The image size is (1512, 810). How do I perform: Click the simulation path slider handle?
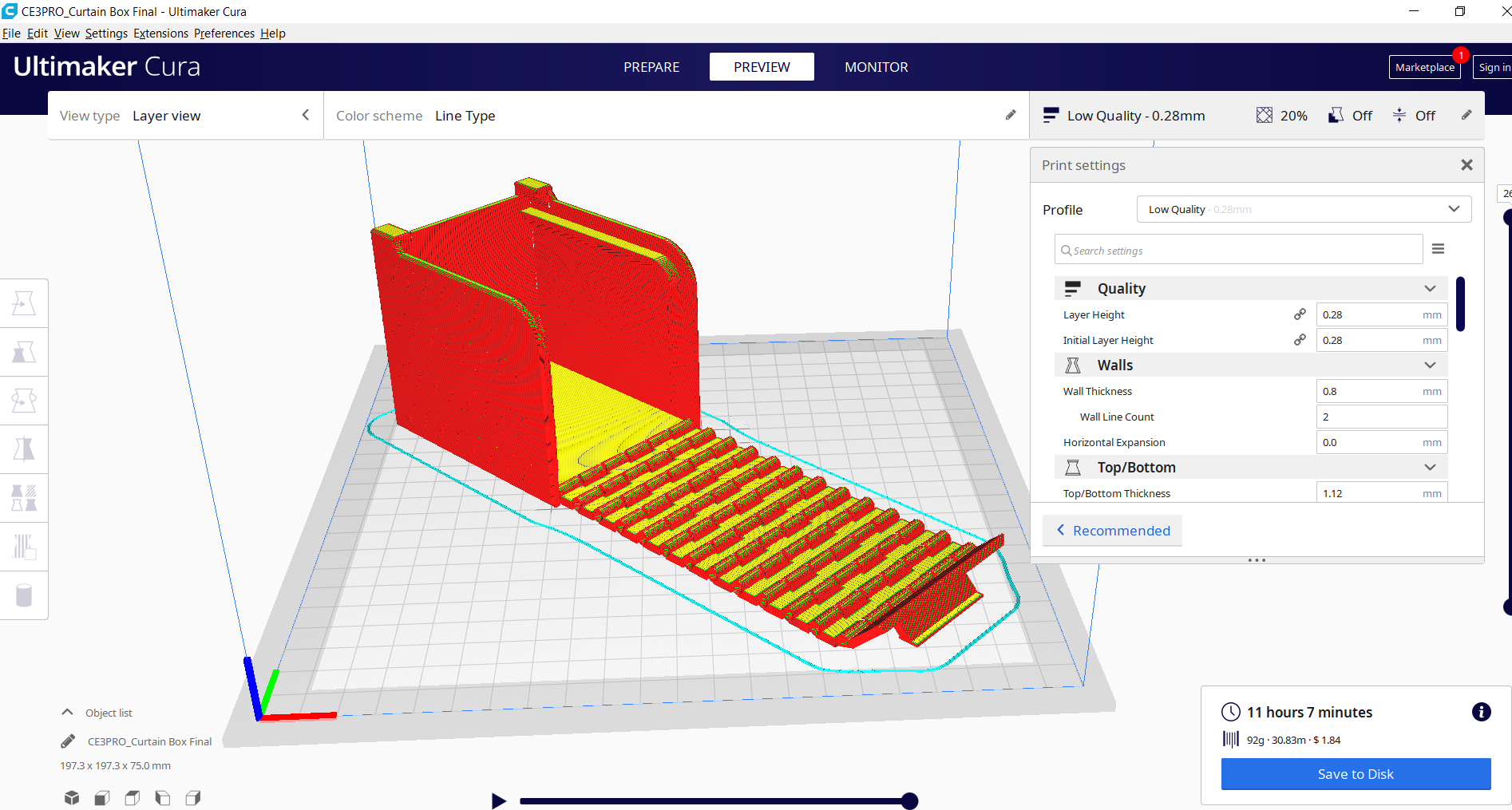[x=909, y=801]
